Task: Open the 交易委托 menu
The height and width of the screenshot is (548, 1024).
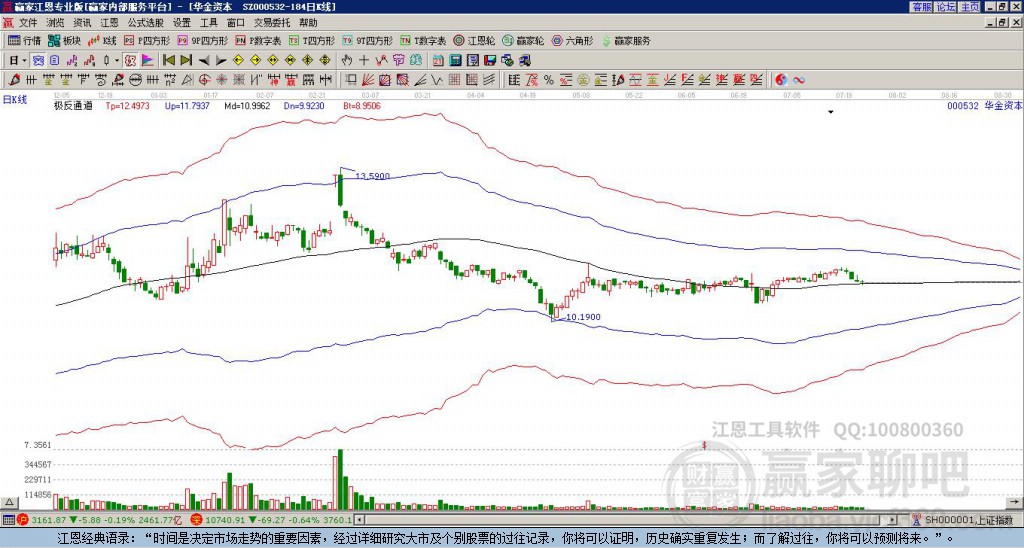Action: [x=271, y=23]
